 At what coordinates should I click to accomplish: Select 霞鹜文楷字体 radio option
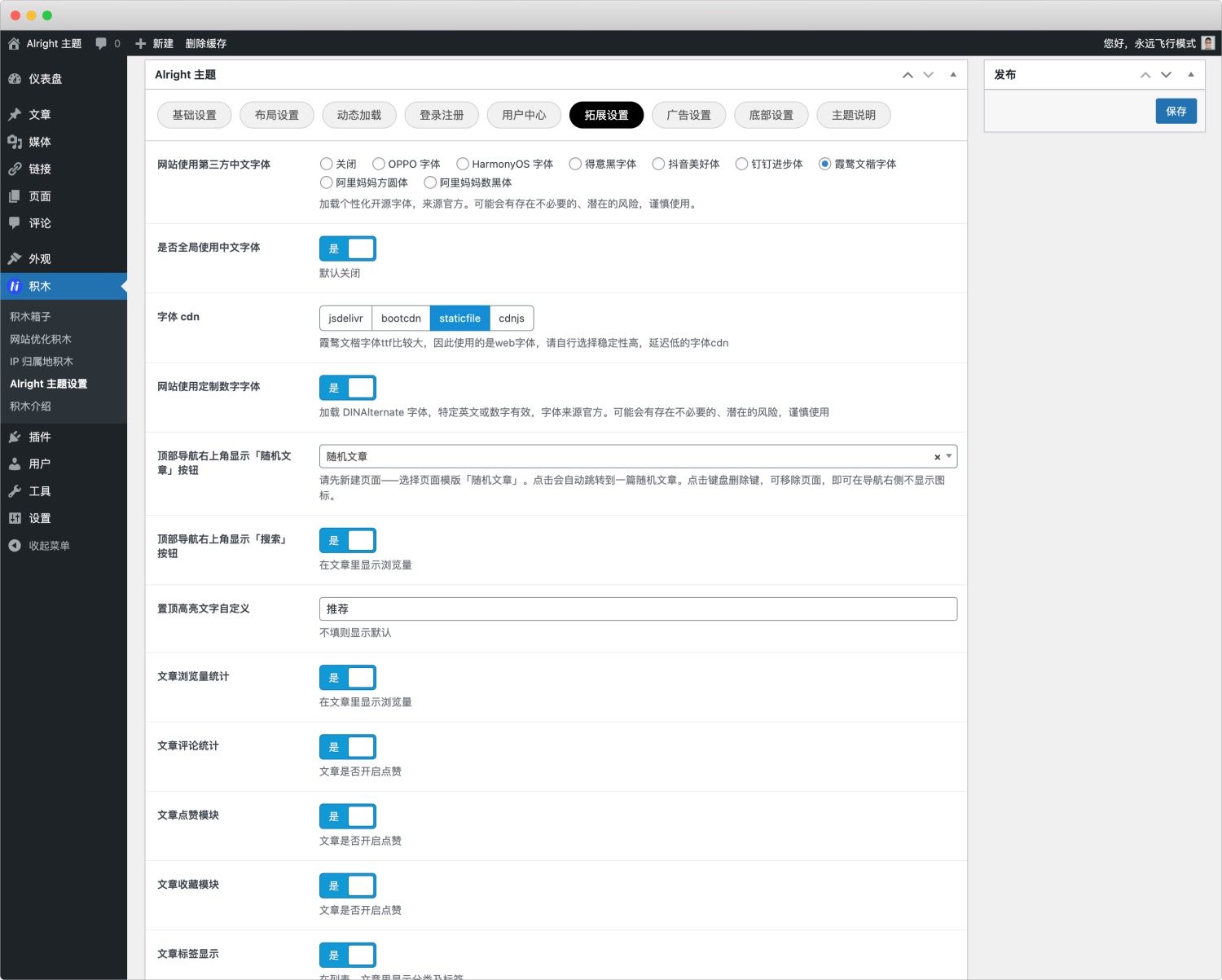coord(825,164)
